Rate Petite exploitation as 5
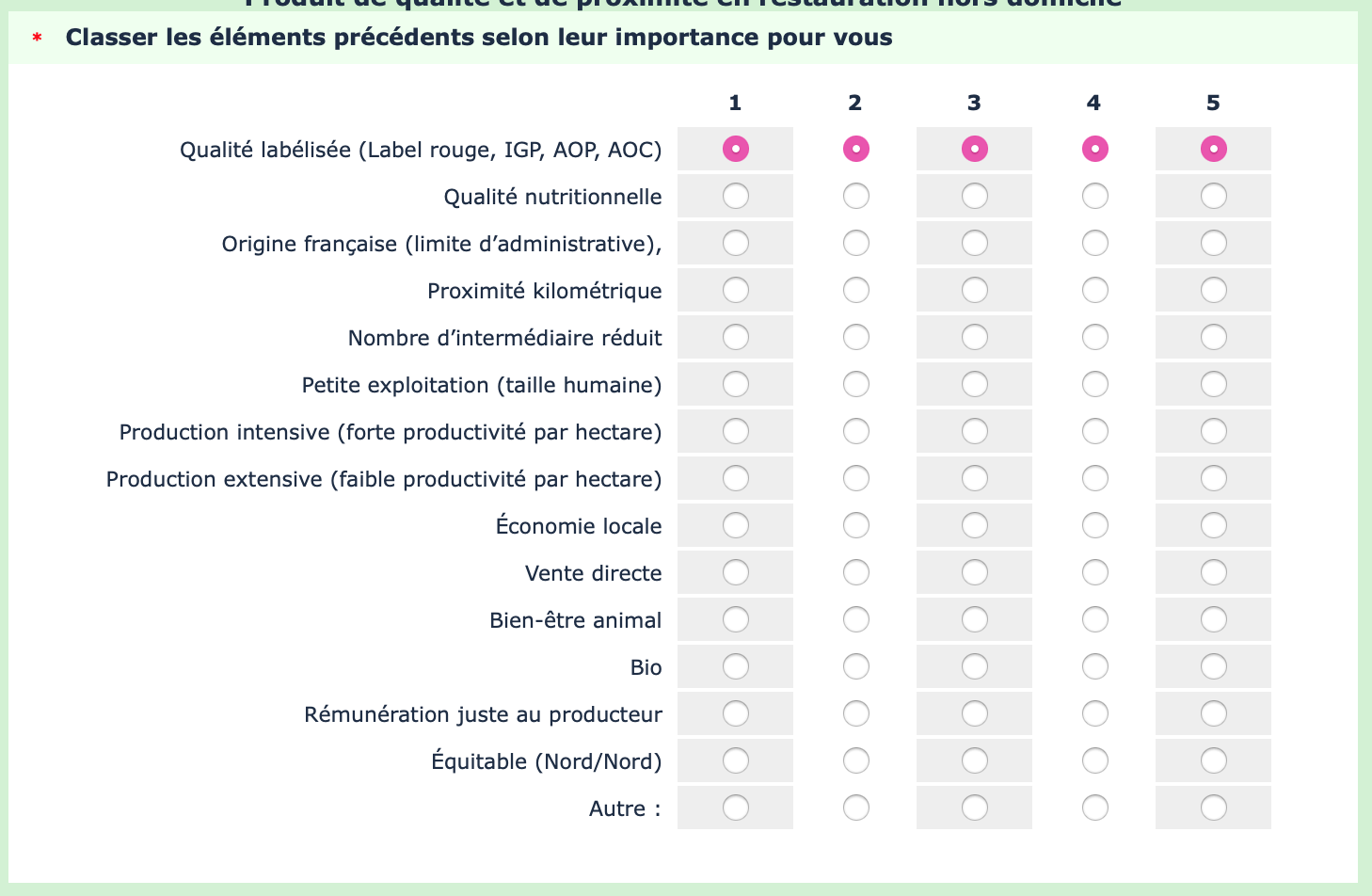Screen dimensions: 1372x896 point(1214,384)
